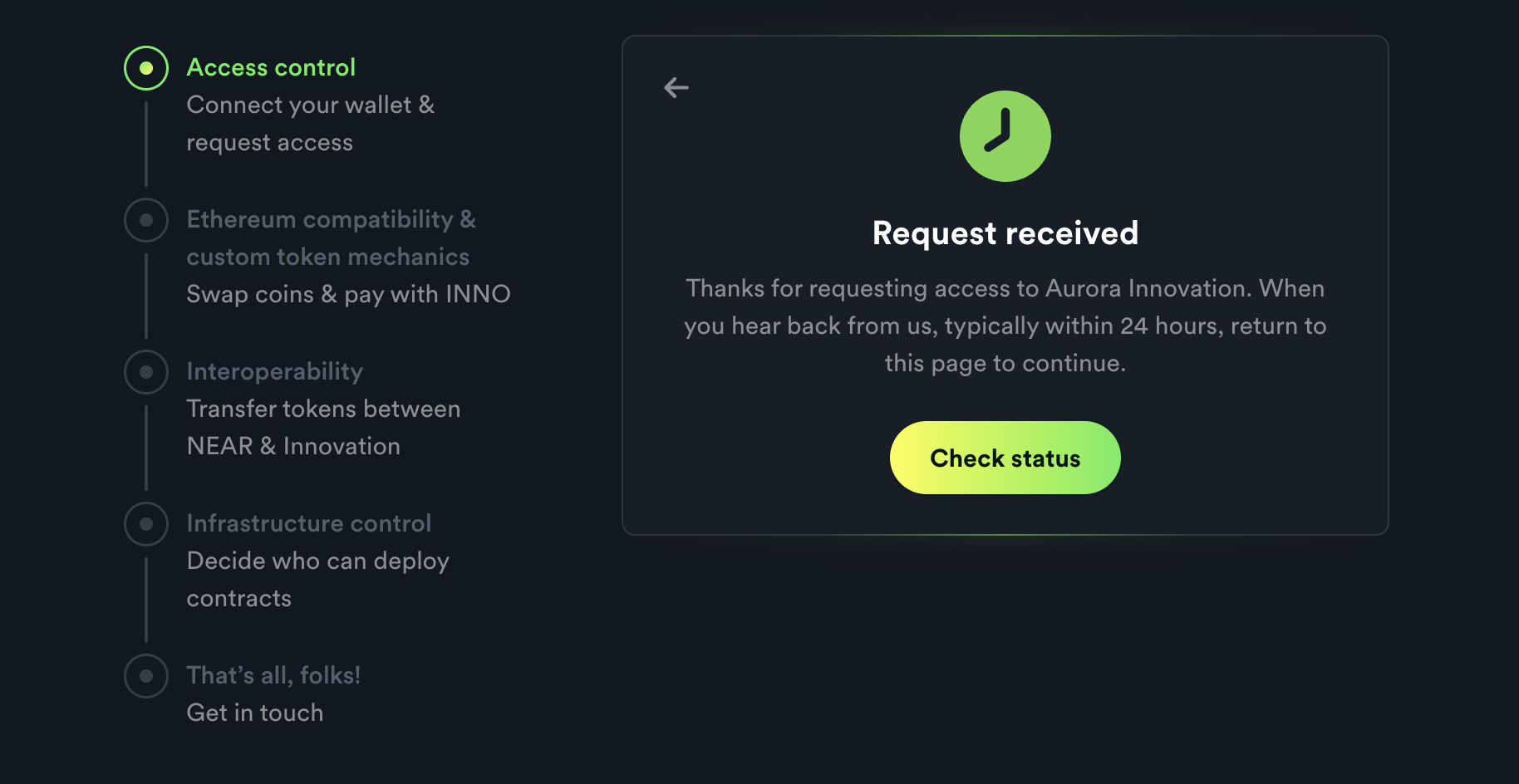This screenshot has width=1519, height=784.
Task: Open the Access control step title
Action: click(271, 67)
